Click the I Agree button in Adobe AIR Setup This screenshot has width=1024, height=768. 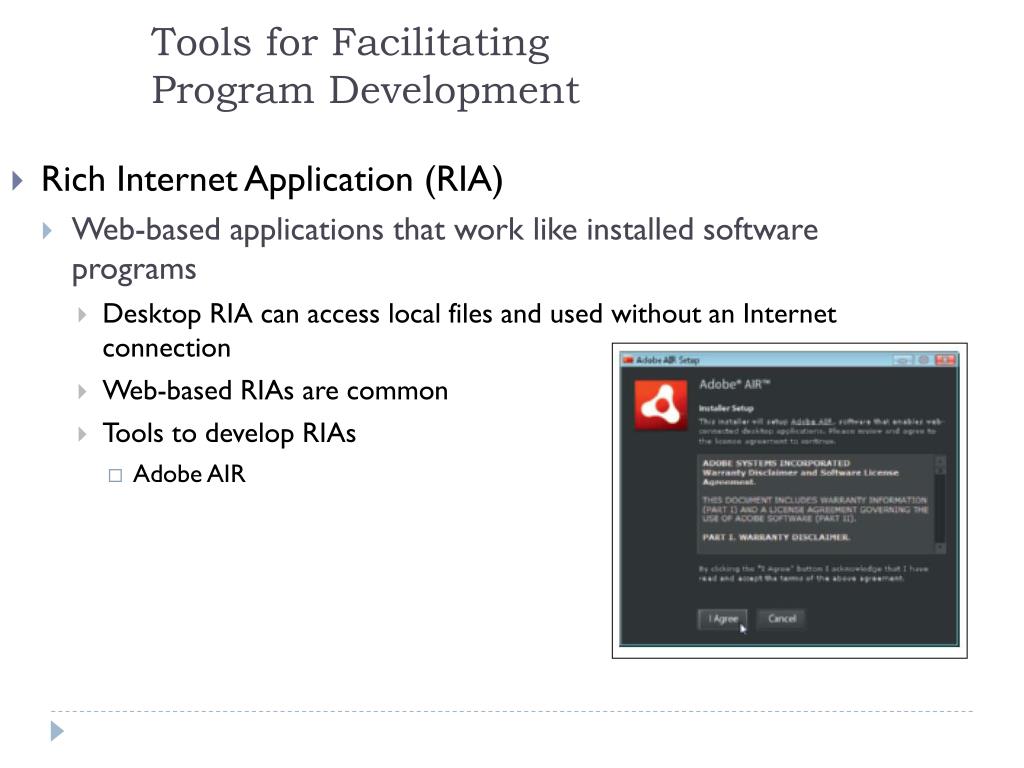pos(723,618)
